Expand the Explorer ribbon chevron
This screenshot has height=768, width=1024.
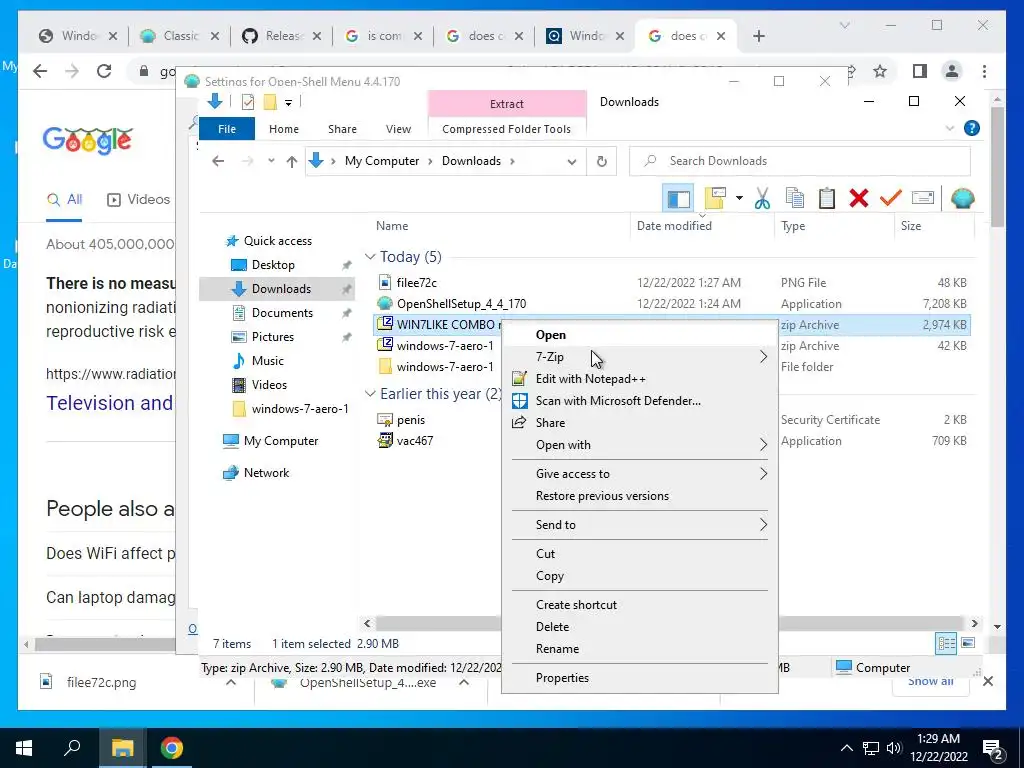coord(950,129)
